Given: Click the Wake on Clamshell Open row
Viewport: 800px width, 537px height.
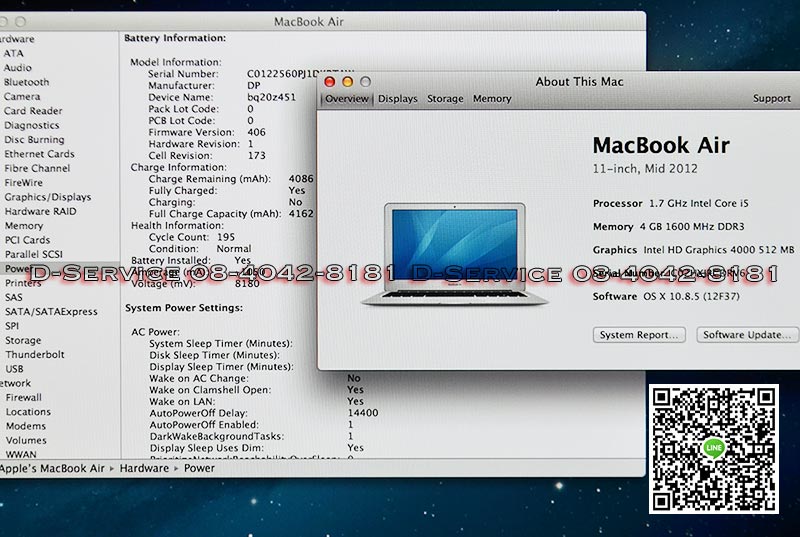Looking at the screenshot, I should (x=257, y=390).
